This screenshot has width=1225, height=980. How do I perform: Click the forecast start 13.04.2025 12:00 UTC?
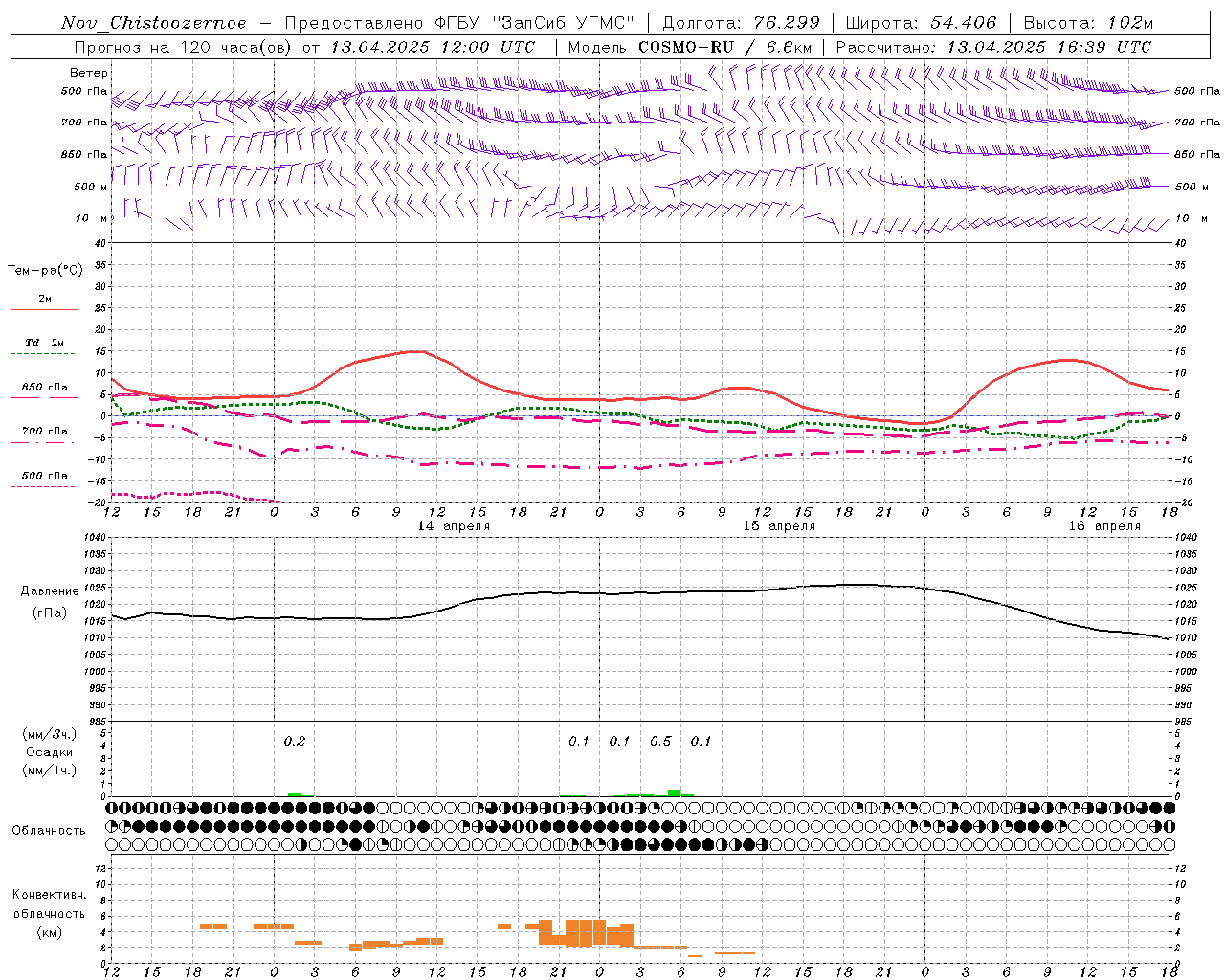click(433, 47)
